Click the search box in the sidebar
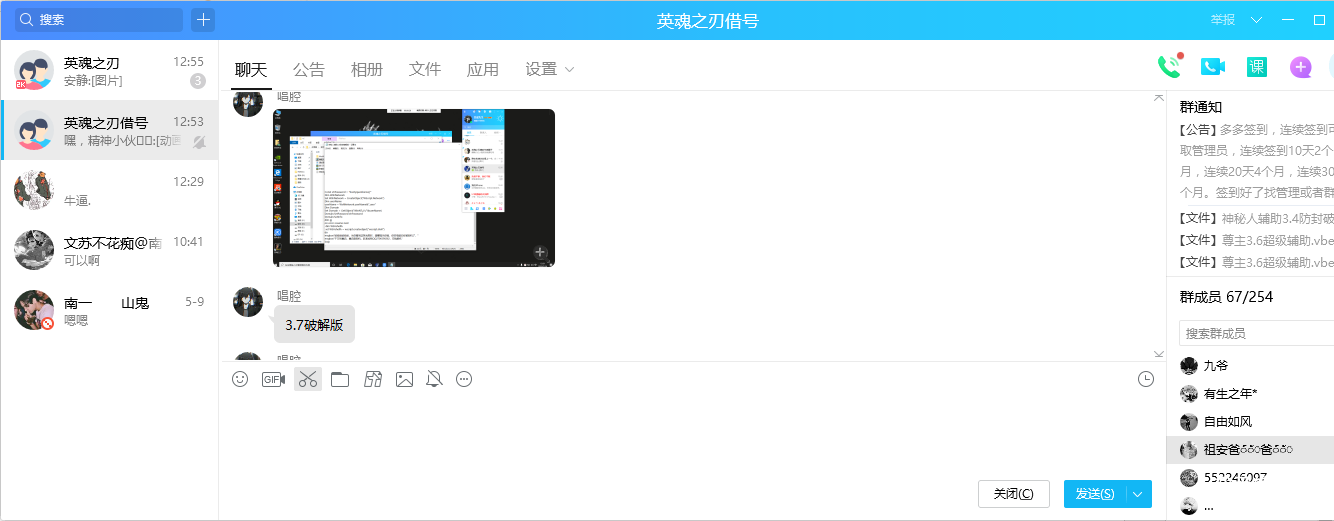 [98, 20]
